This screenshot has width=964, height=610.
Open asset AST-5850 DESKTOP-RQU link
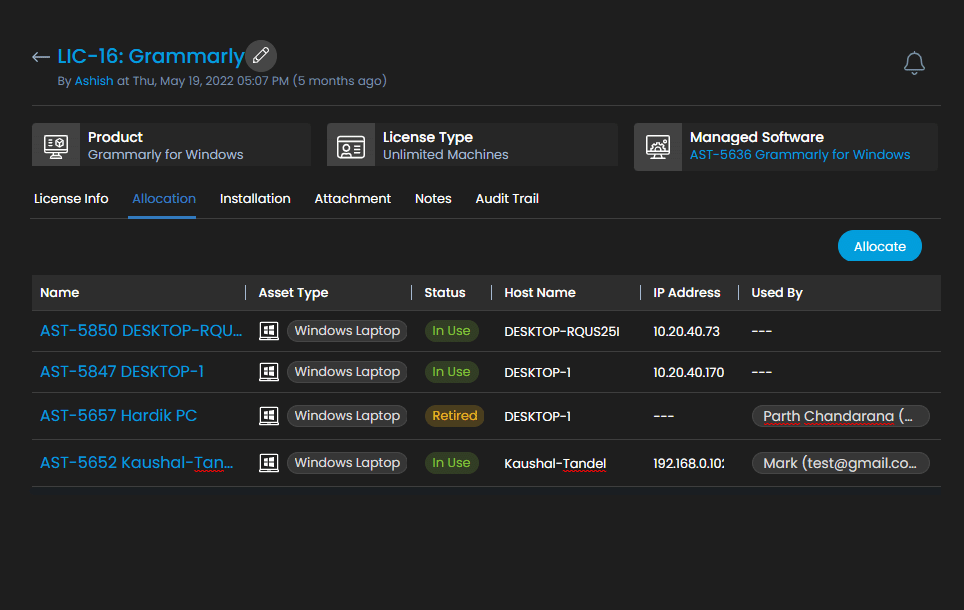pyautogui.click(x=141, y=331)
